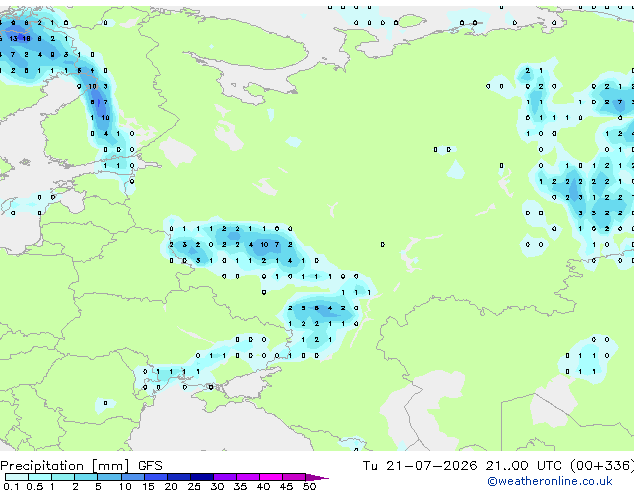Select the 2–5 mm legend color swatch

(x=86, y=477)
